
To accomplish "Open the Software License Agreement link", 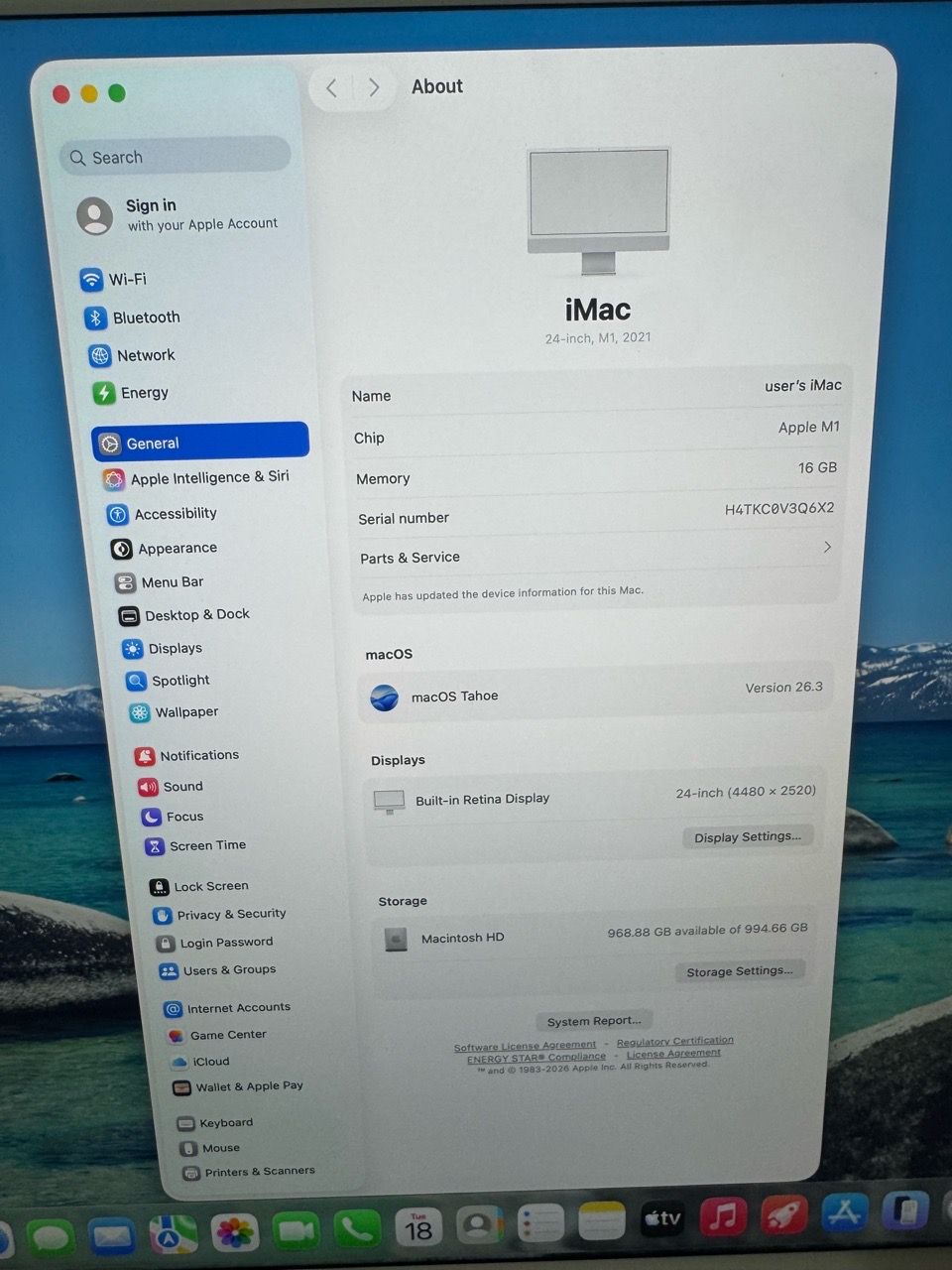I will (526, 1046).
